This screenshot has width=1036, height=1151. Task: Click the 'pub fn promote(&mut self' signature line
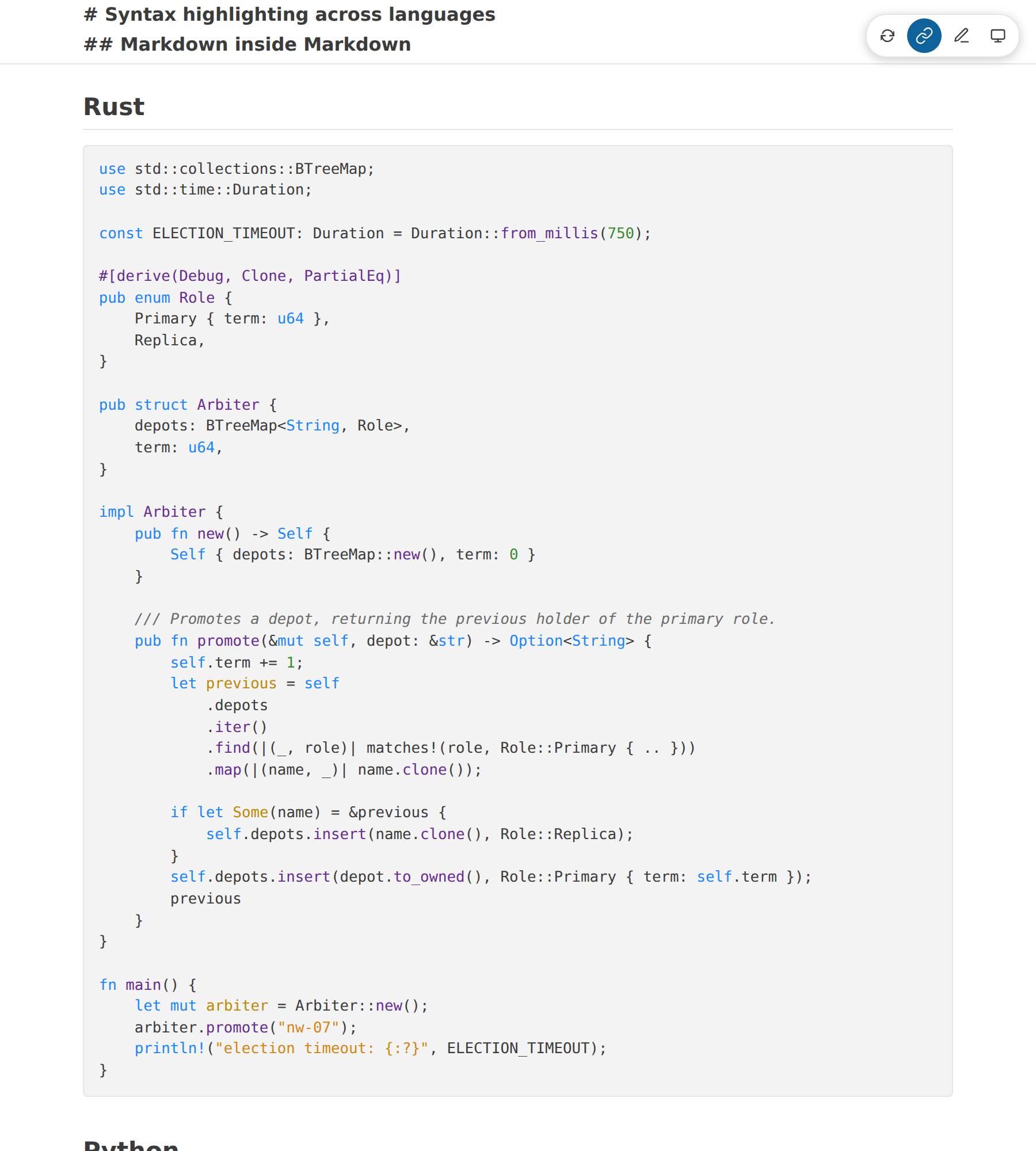pyautogui.click(x=393, y=641)
